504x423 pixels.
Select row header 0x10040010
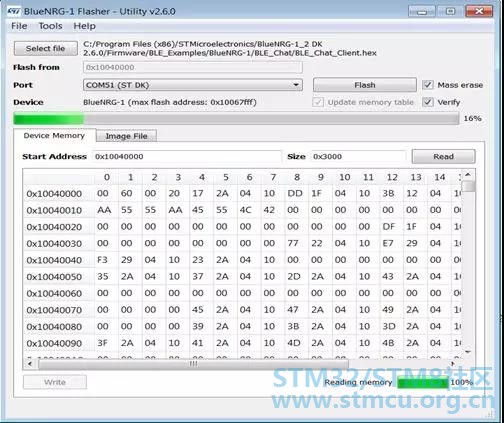[58, 210]
